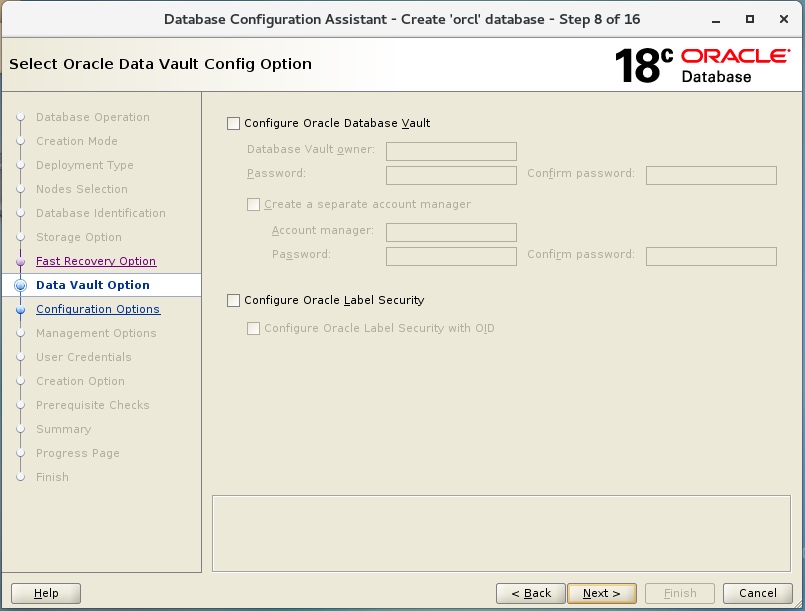Click the Database Operation step indicator
805x611 pixels.
pos(22,117)
